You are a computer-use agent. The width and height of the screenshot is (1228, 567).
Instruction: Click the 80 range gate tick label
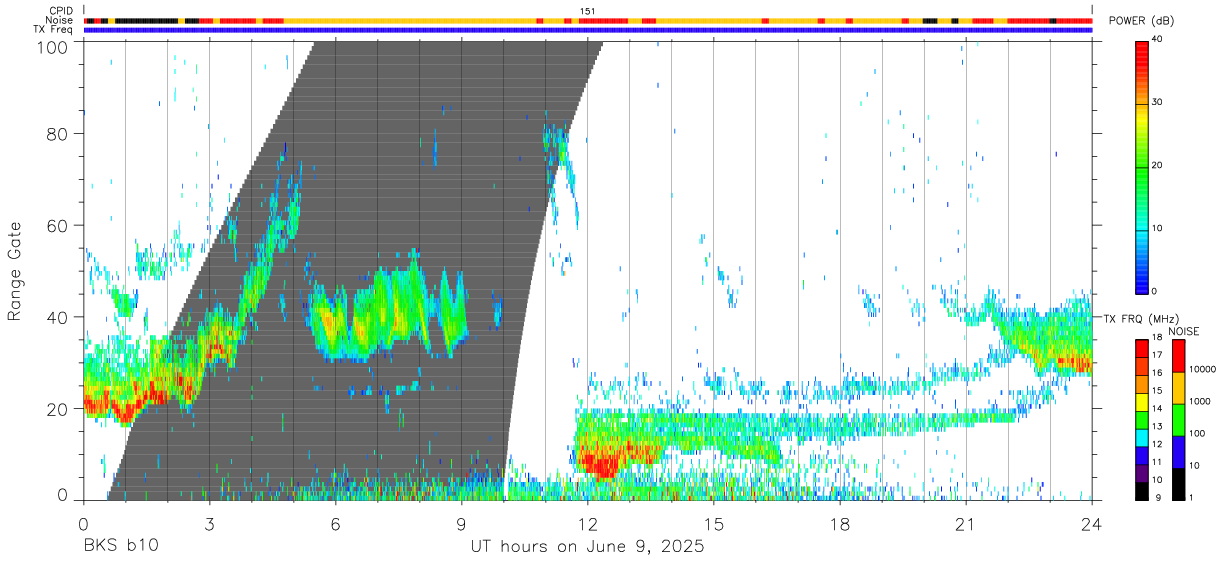pyautogui.click(x=57, y=133)
